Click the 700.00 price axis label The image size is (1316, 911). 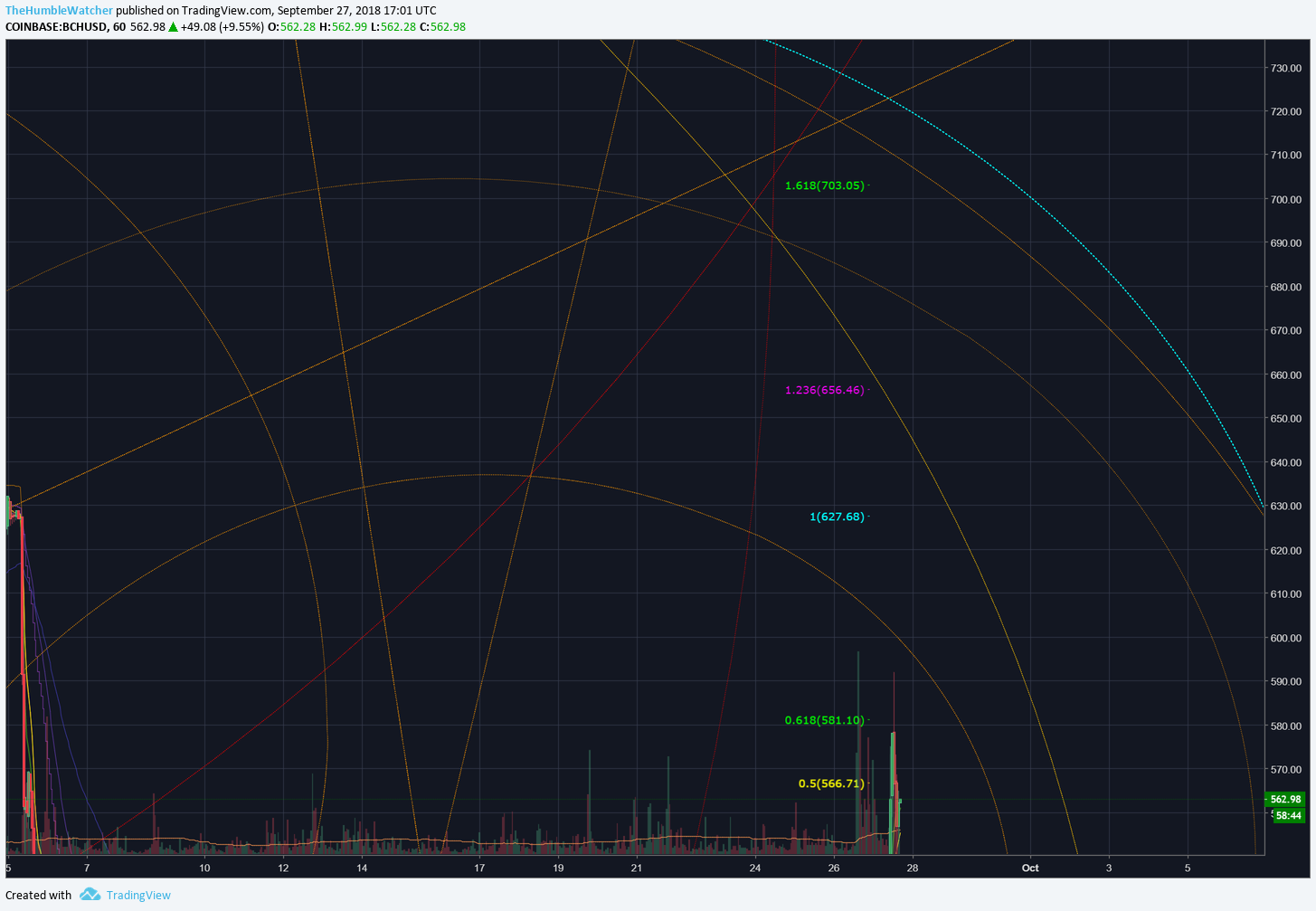tap(1286, 199)
